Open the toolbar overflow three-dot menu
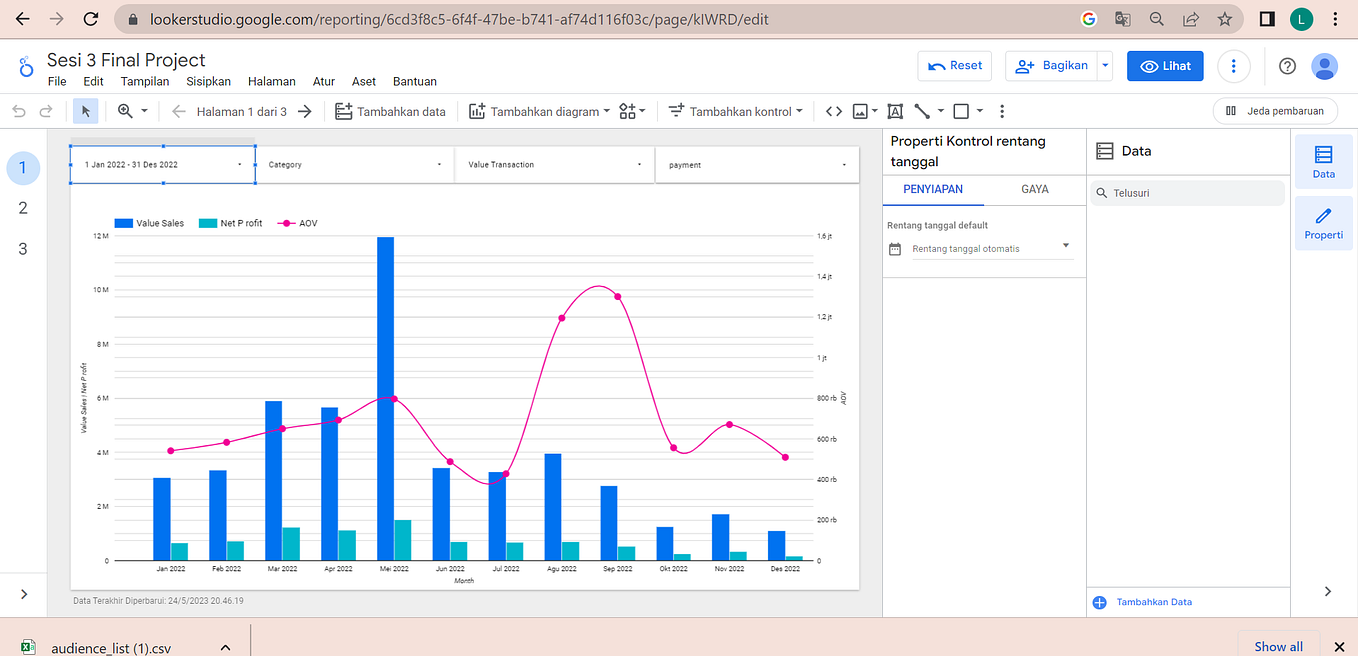 point(1002,111)
